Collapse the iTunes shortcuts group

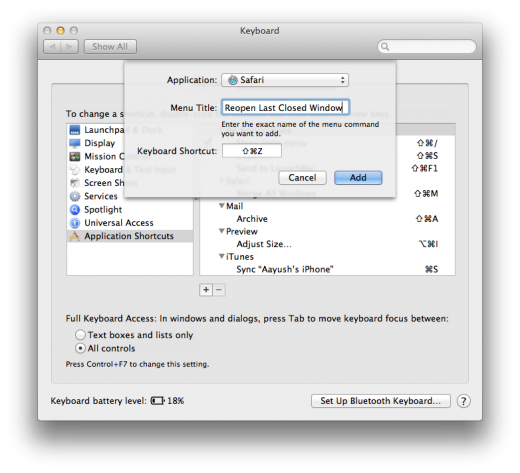pyautogui.click(x=221, y=256)
